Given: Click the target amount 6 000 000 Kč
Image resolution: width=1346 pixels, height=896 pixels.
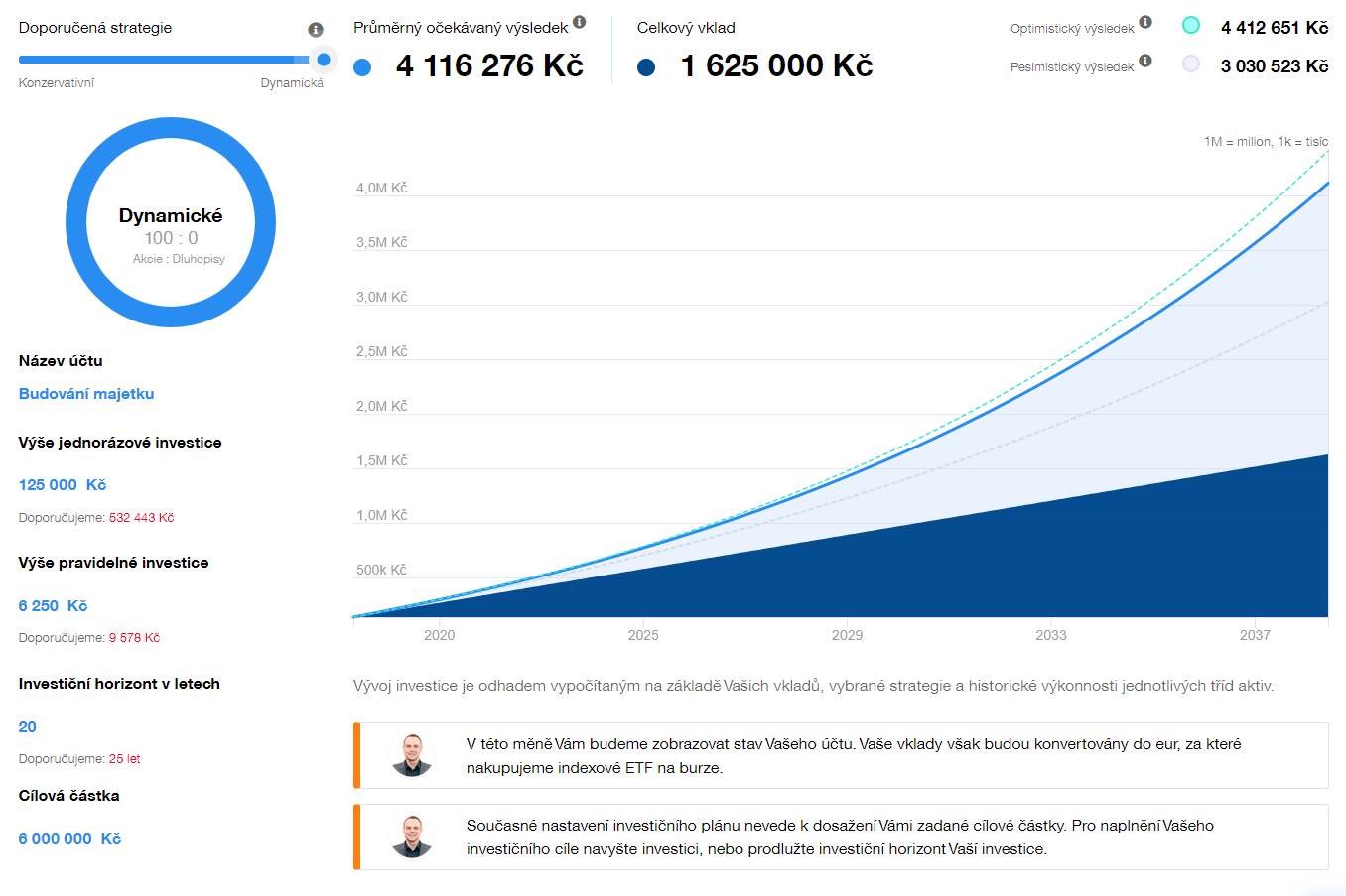Looking at the screenshot, I should (x=69, y=839).
